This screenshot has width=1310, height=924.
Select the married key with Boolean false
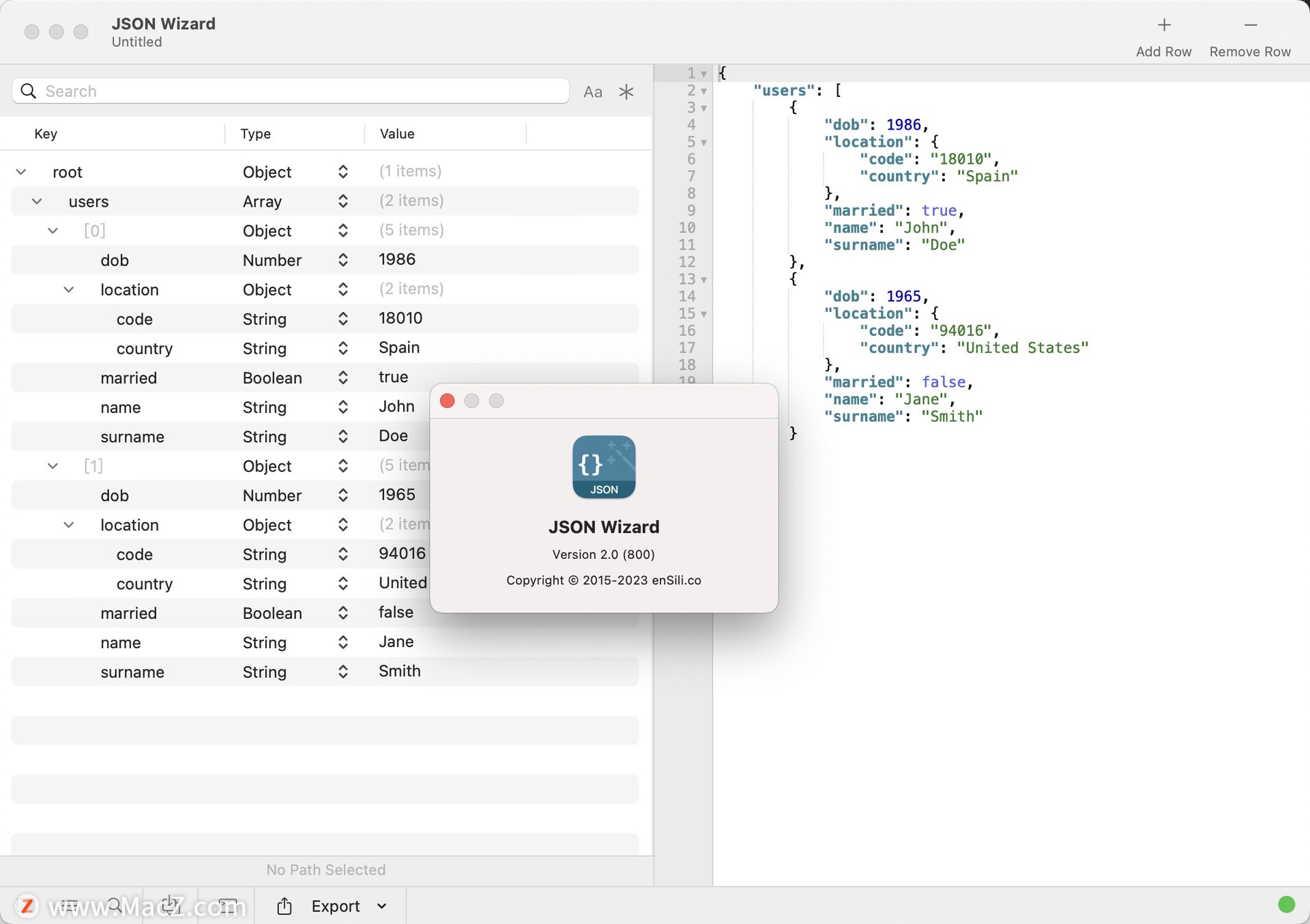click(128, 613)
